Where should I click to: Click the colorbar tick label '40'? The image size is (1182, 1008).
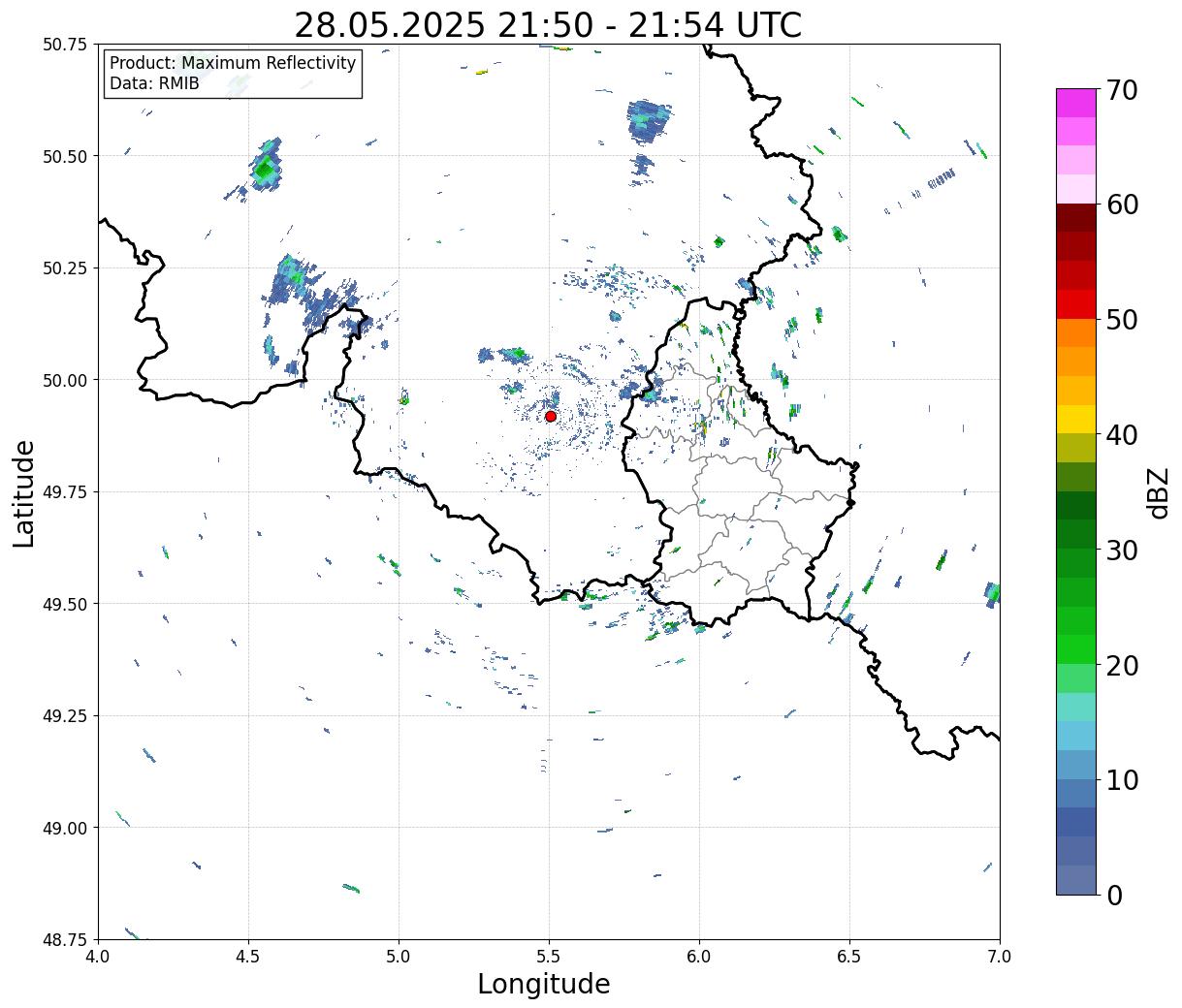tap(1121, 435)
